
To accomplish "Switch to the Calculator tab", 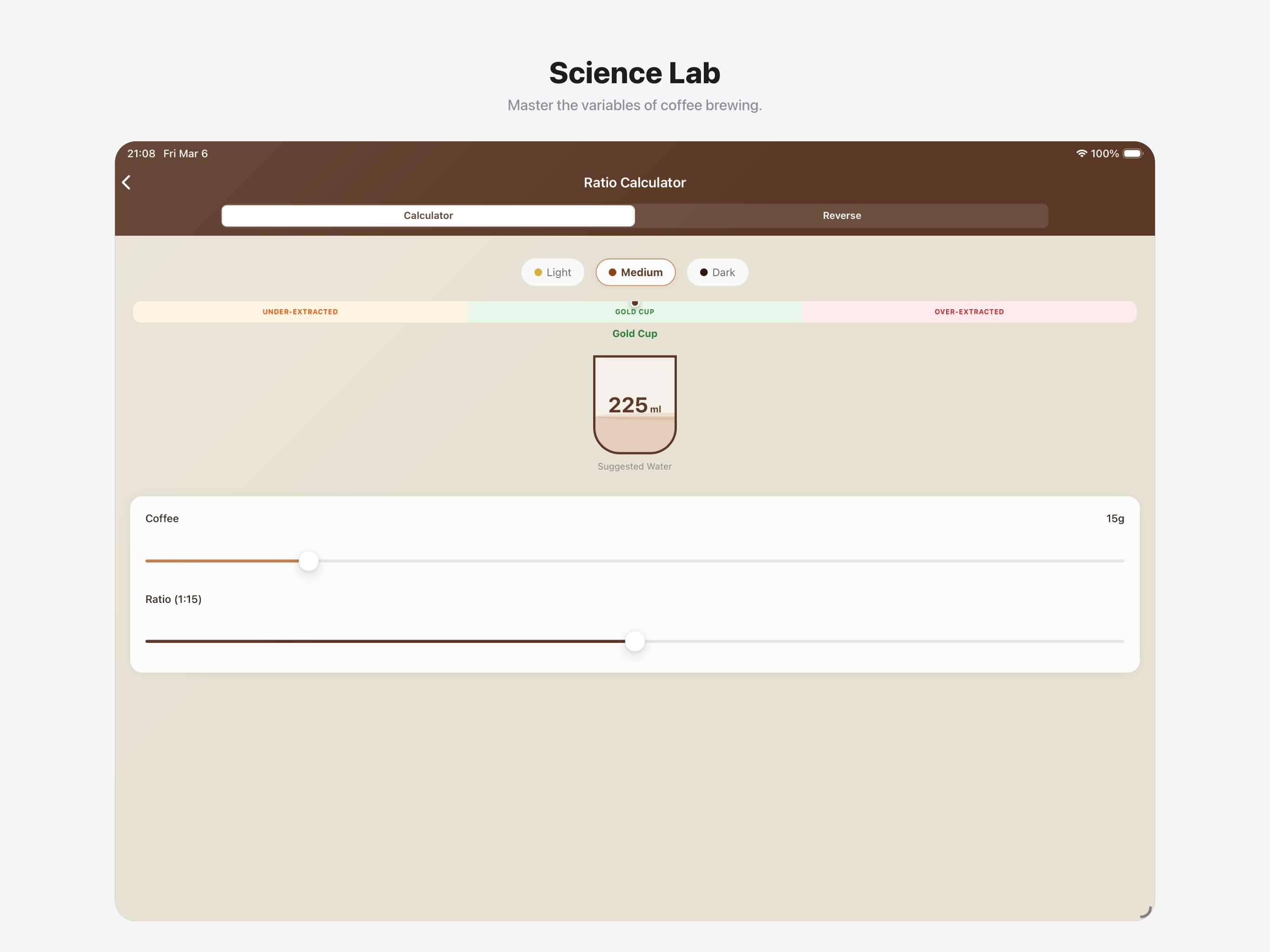I will point(428,216).
